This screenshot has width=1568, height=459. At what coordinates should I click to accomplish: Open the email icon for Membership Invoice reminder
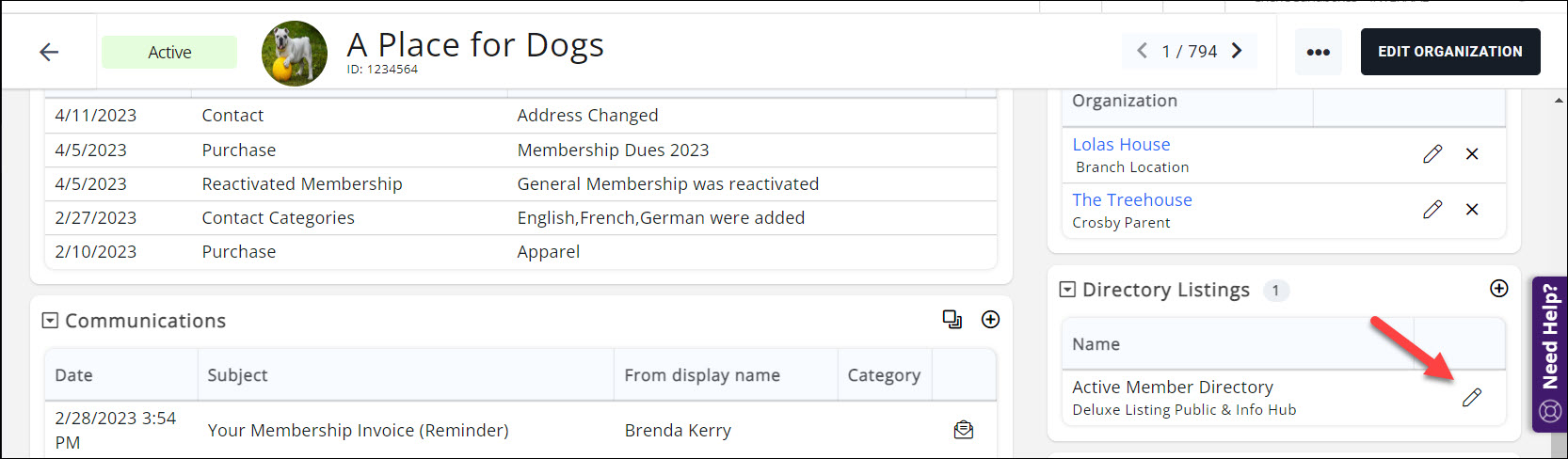coord(963,430)
